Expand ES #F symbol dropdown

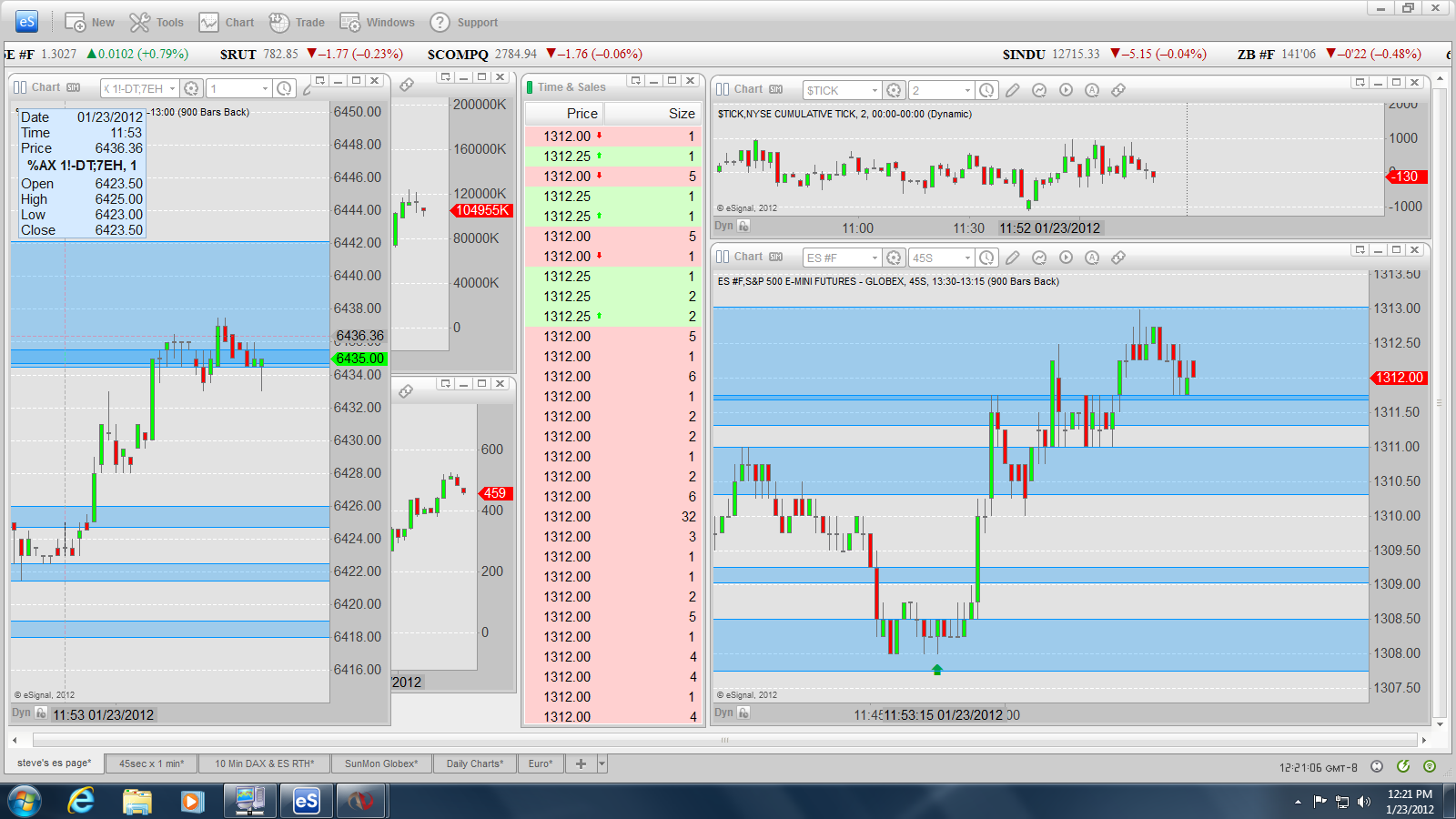click(875, 258)
